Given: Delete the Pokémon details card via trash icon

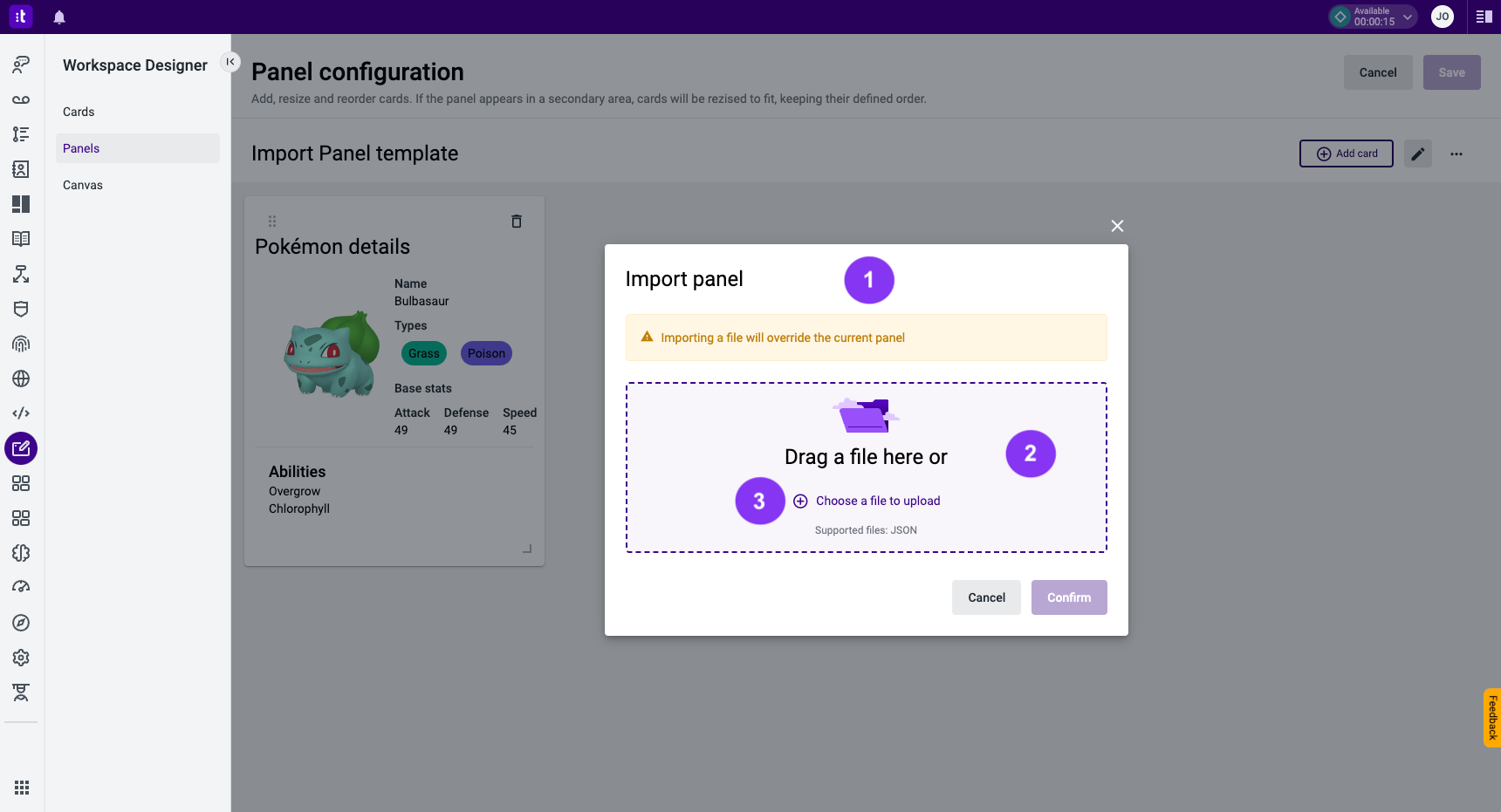Looking at the screenshot, I should coord(517,222).
